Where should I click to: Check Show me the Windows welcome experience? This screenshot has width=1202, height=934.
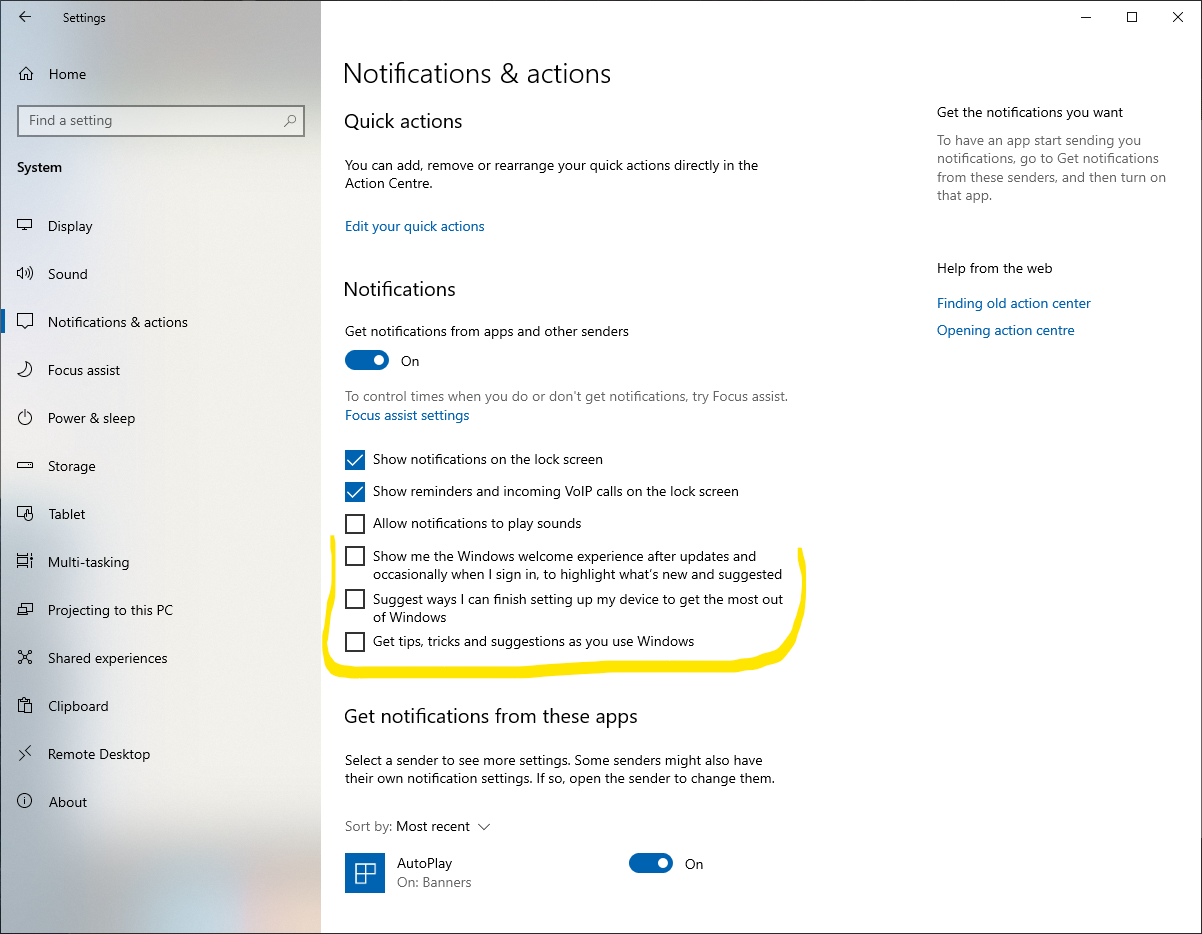355,556
